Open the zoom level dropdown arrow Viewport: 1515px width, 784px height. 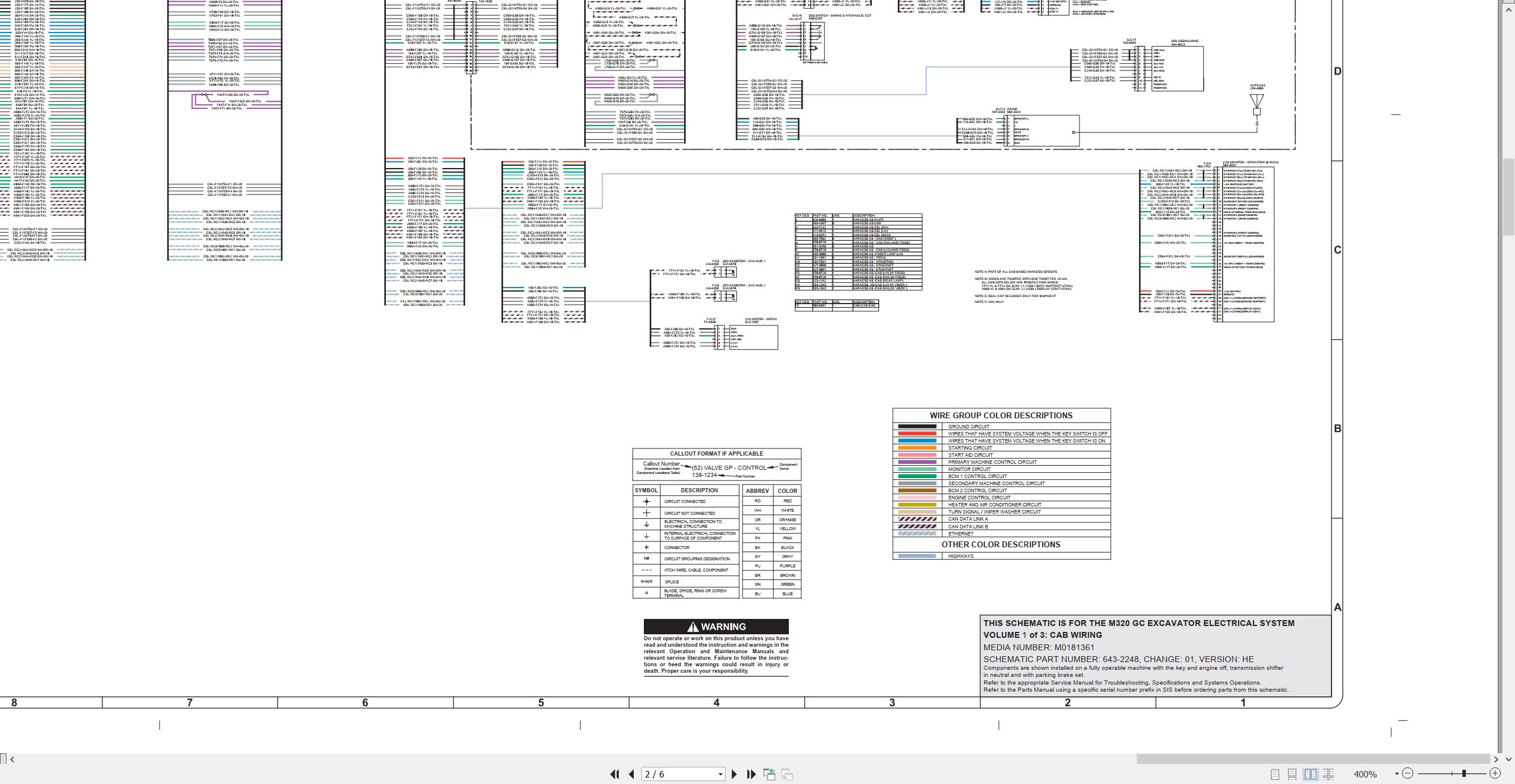(x=1397, y=773)
